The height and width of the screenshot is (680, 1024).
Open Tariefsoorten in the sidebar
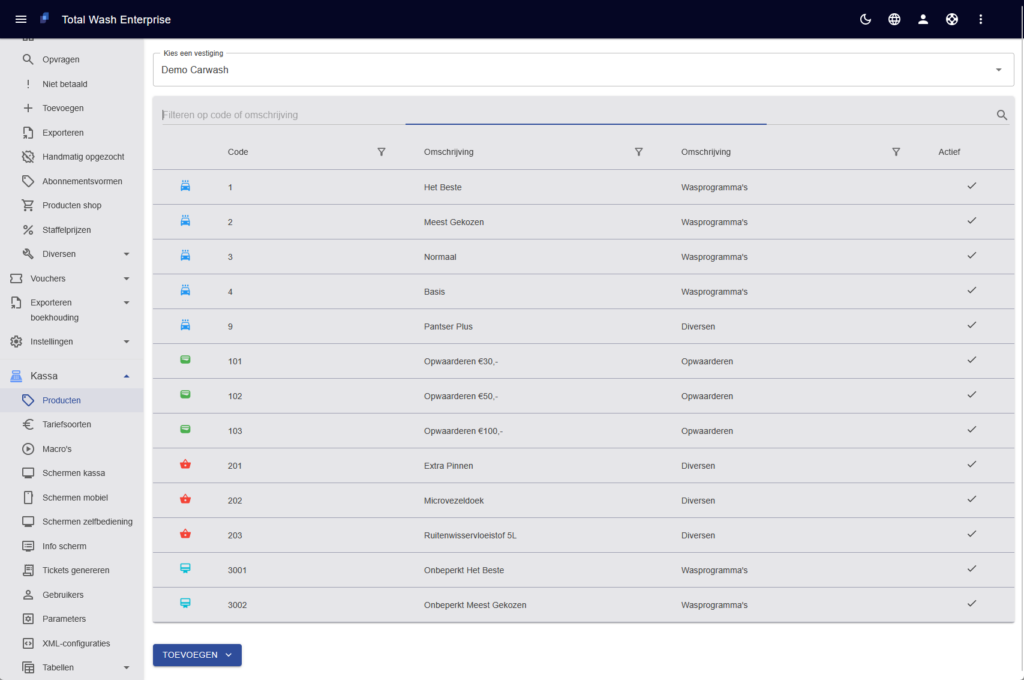coord(67,425)
